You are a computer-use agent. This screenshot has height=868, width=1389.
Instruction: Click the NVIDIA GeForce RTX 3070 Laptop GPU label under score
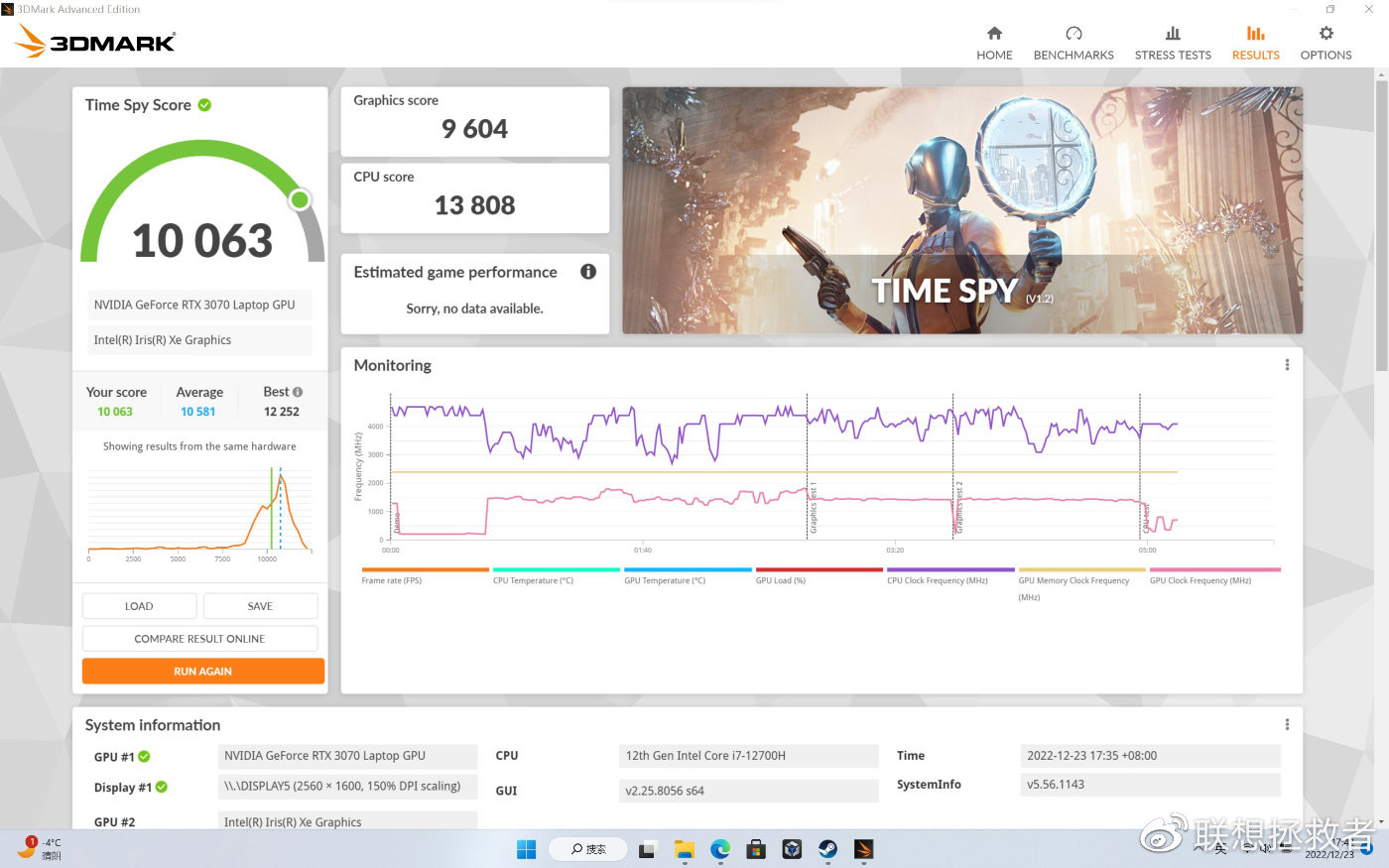[199, 306]
